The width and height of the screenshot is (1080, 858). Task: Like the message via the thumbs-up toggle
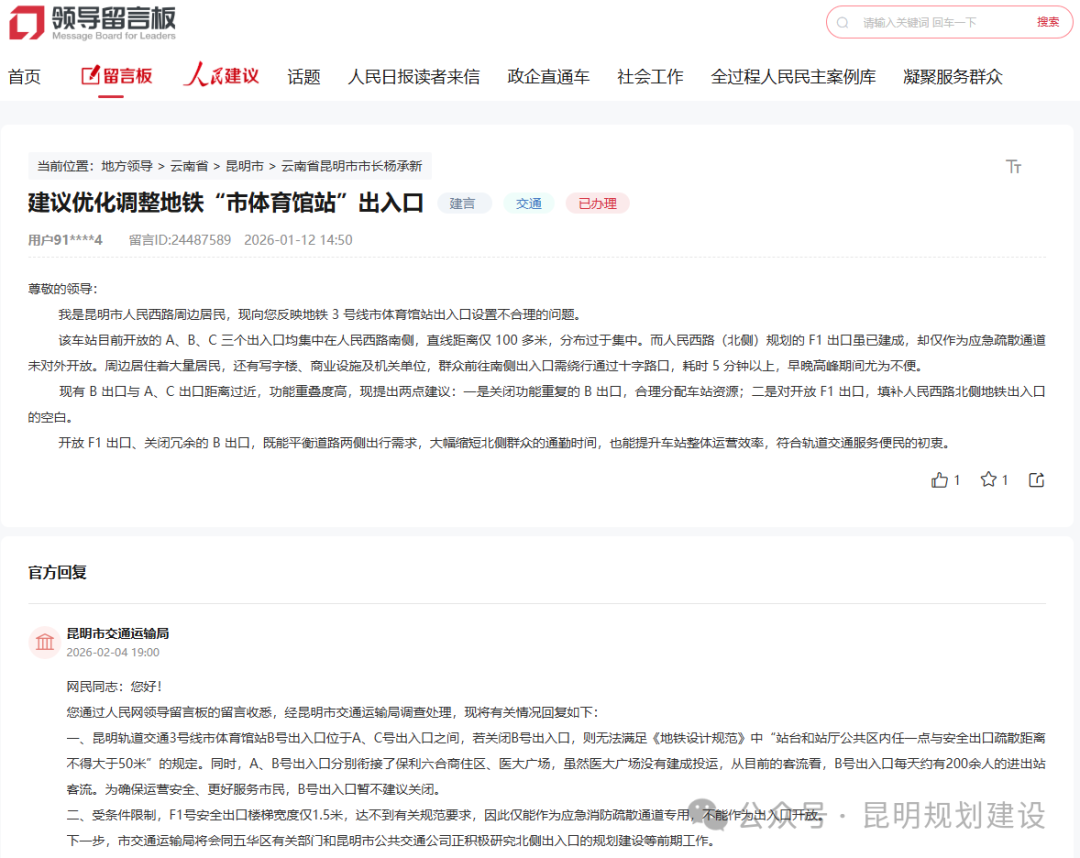941,480
